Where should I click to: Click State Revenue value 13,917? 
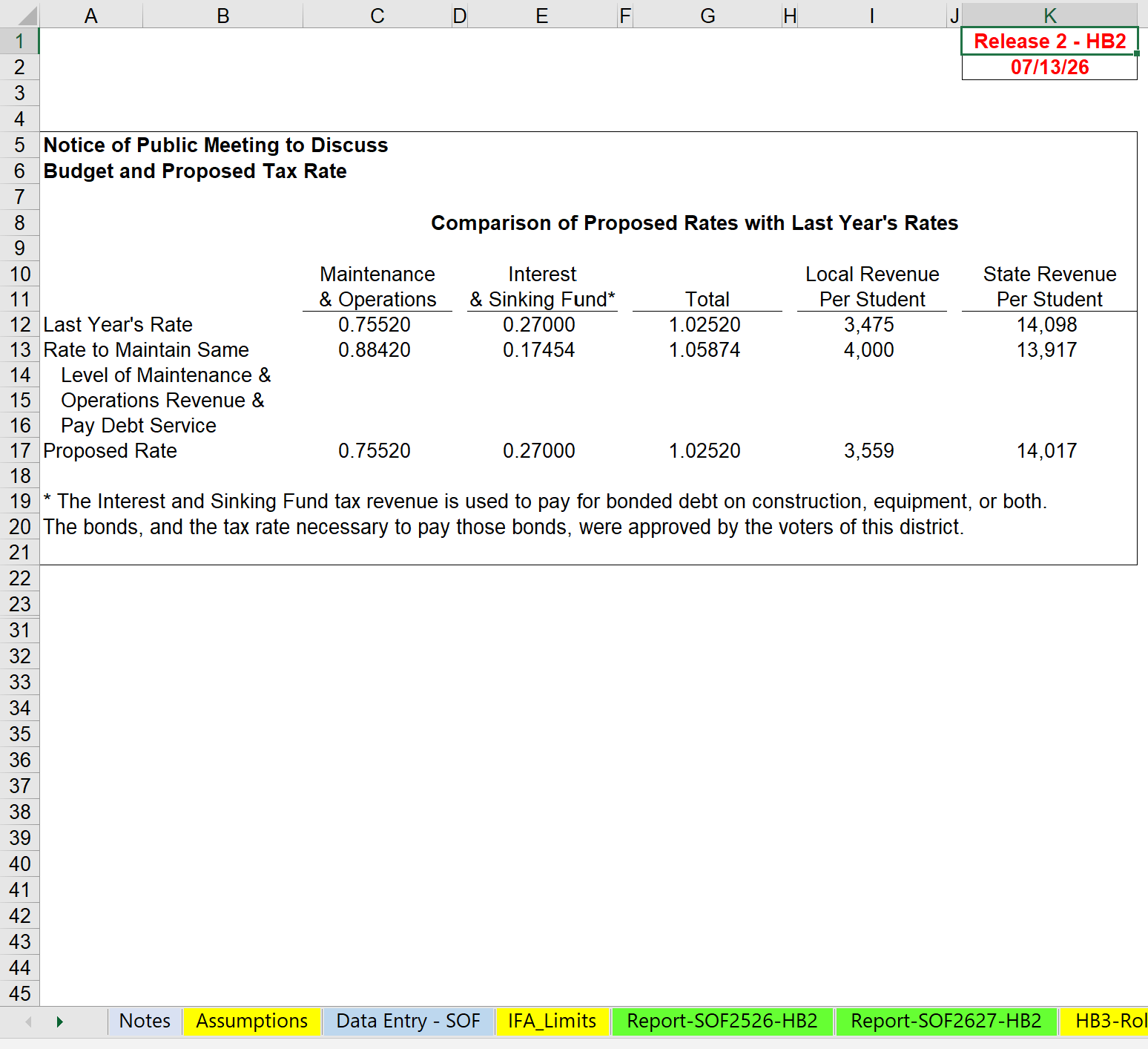pos(1046,349)
